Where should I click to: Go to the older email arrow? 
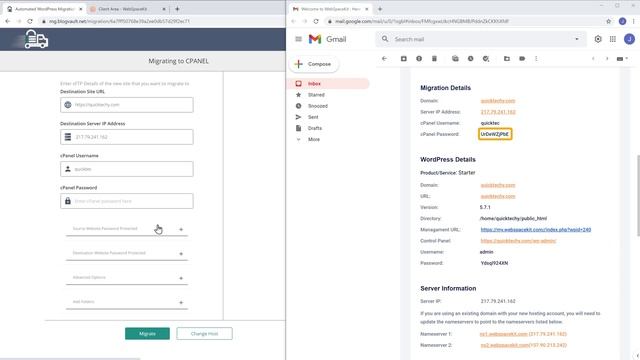(x=607, y=59)
